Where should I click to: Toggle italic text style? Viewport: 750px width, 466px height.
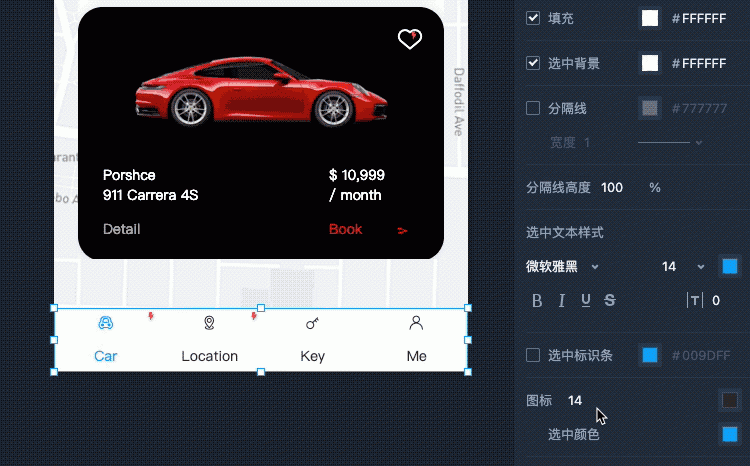pyautogui.click(x=562, y=300)
